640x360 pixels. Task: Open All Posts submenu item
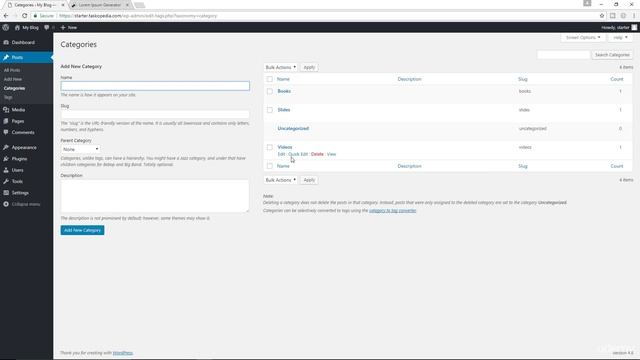coord(12,70)
